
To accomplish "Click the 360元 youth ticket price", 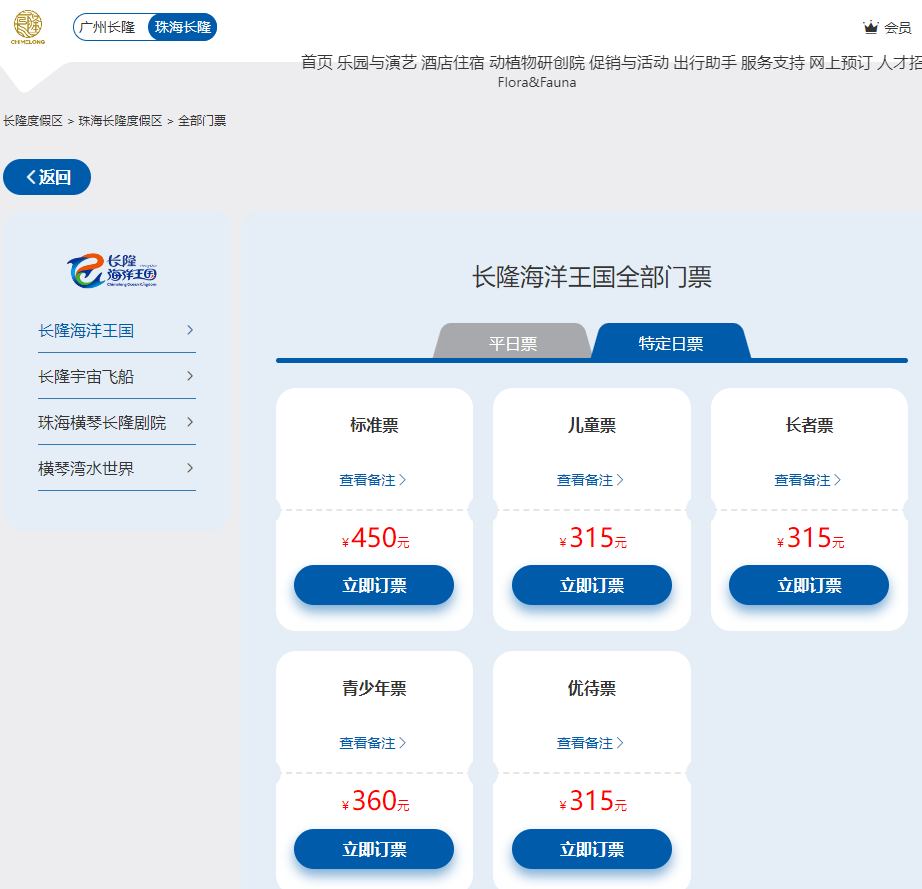I will coord(376,801).
